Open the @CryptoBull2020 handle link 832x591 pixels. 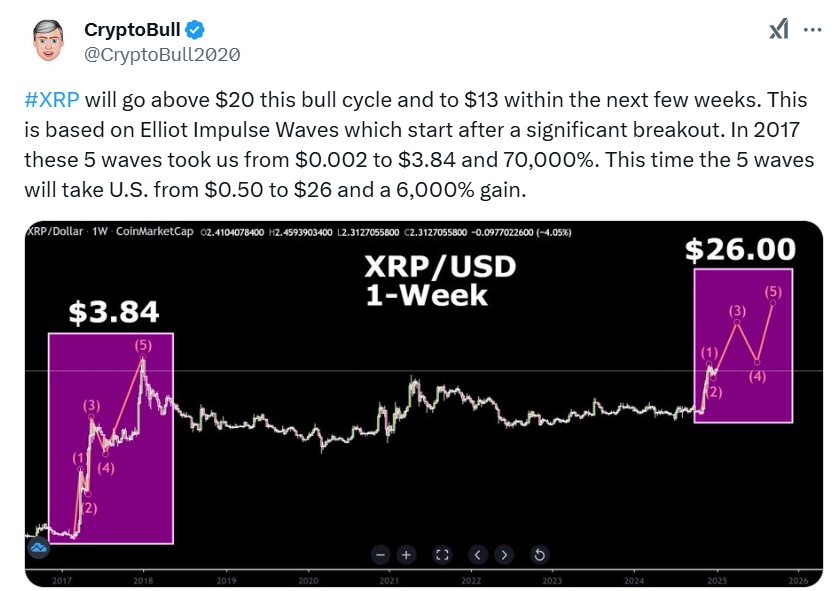click(x=162, y=54)
